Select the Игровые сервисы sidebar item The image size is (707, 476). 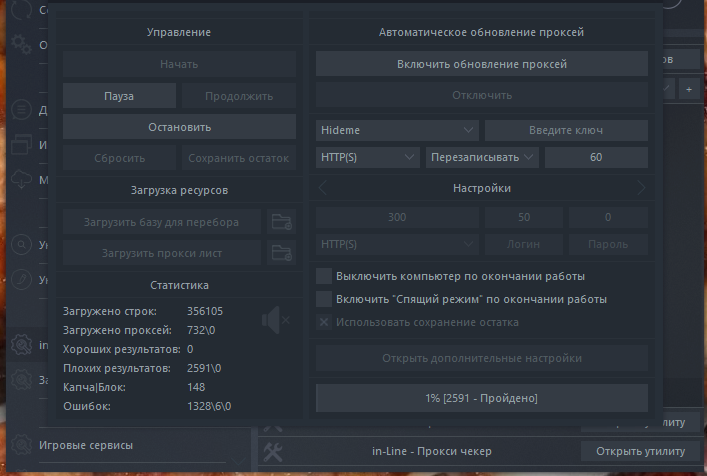pos(86,445)
